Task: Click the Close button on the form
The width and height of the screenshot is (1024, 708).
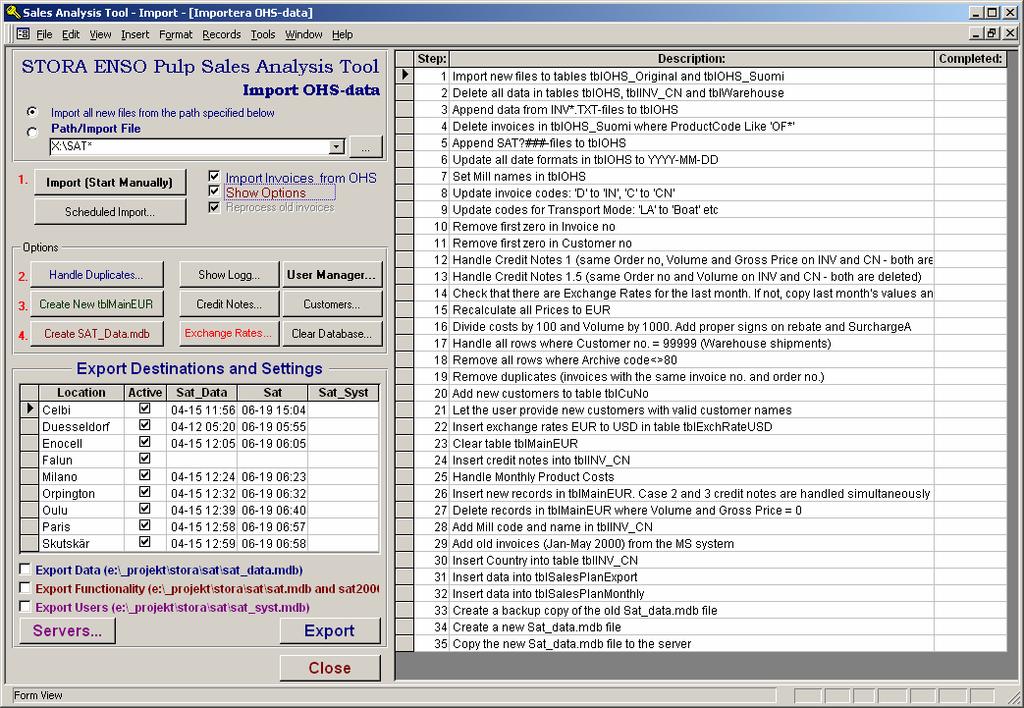Action: click(330, 668)
